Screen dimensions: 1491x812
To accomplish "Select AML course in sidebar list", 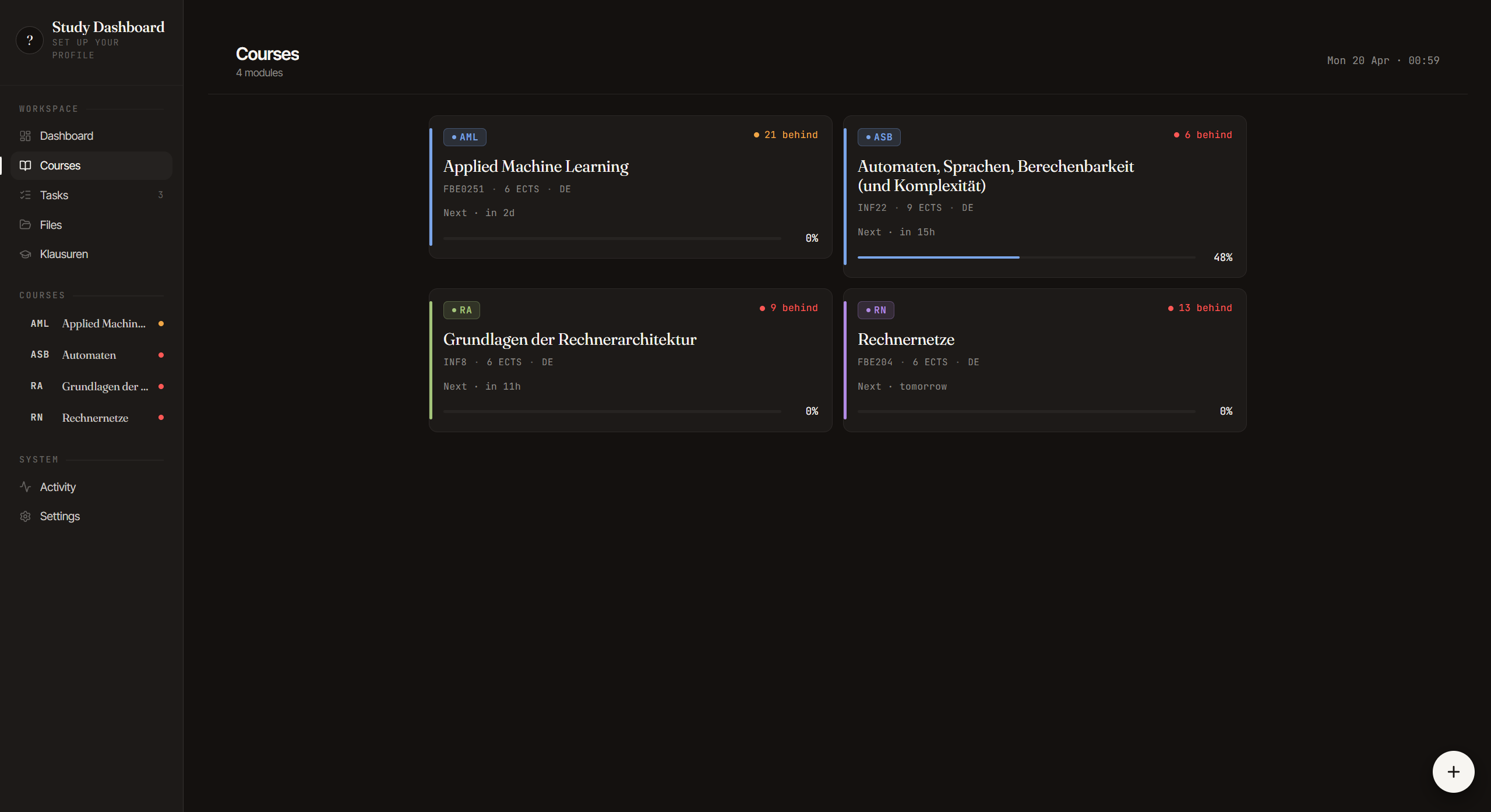I will tap(96, 324).
